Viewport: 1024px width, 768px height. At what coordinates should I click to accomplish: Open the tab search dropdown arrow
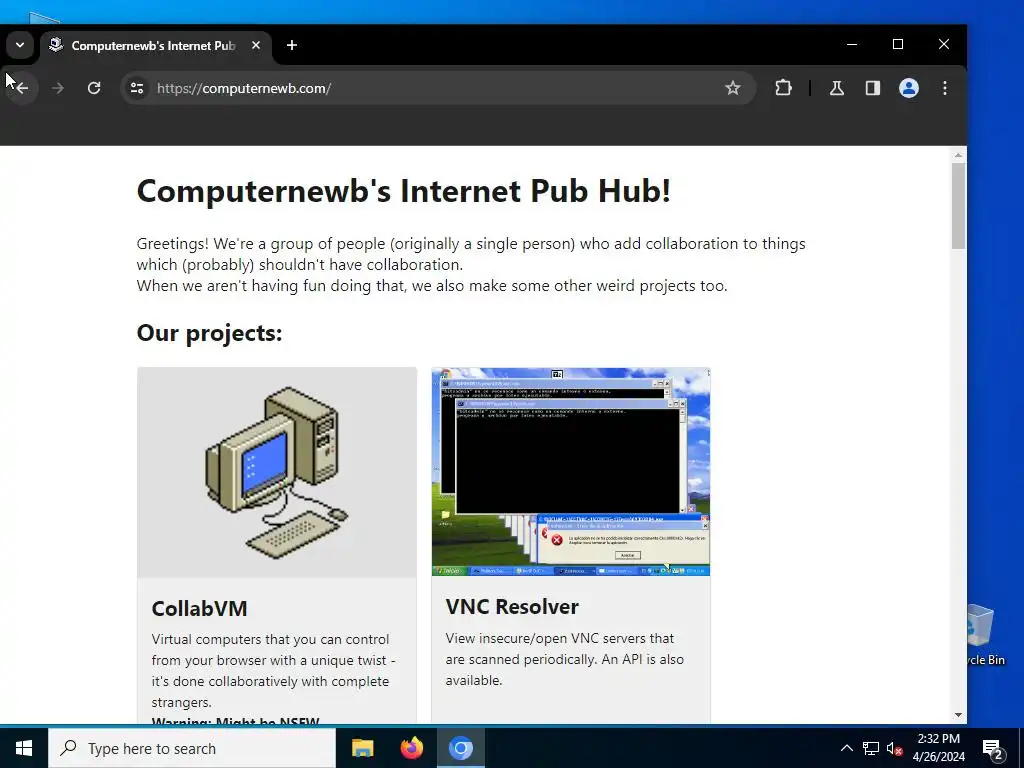[x=20, y=45]
